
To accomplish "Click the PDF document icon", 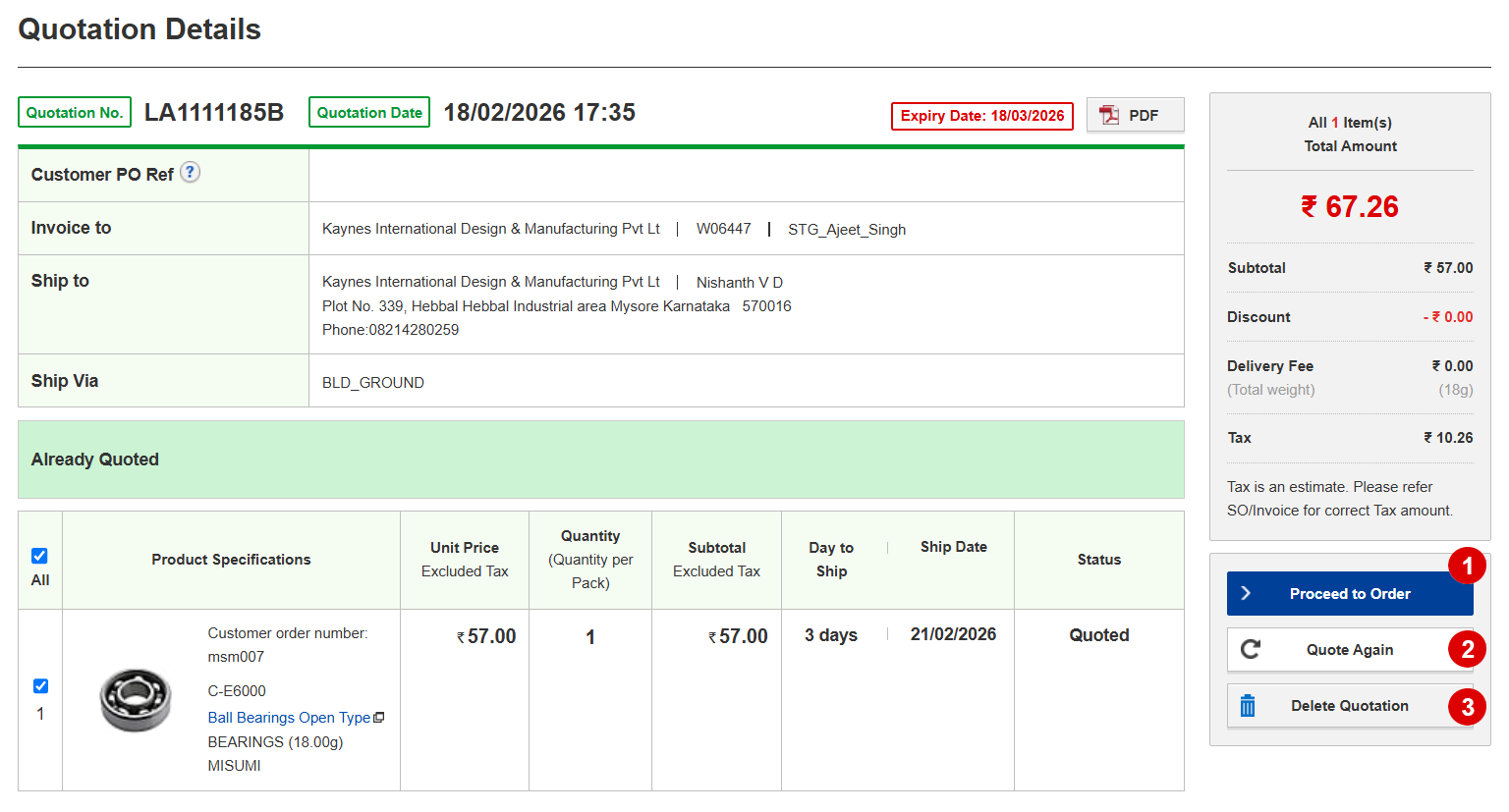I will pos(1109,115).
